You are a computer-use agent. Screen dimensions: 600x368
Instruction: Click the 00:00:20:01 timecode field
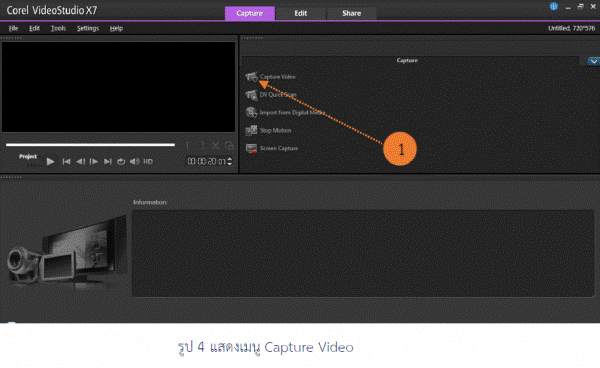click(207, 161)
